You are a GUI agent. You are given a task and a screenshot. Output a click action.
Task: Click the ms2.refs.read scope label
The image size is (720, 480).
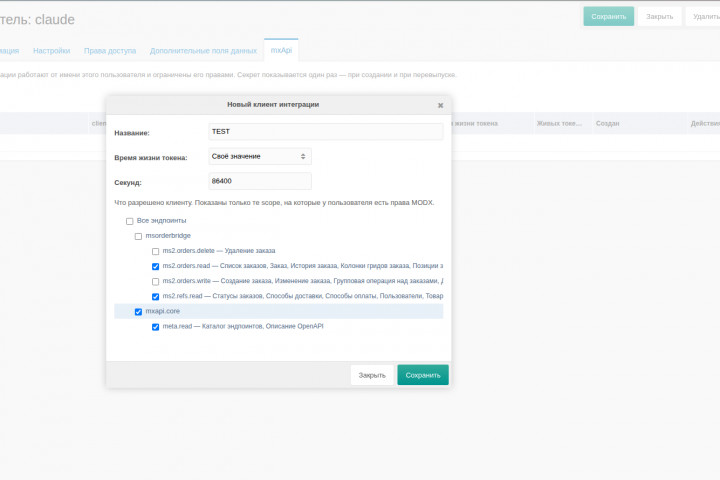pyautogui.click(x=303, y=296)
